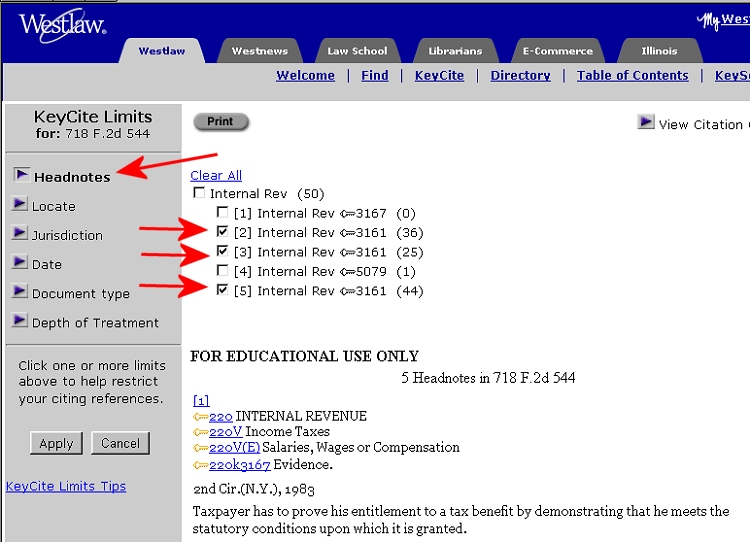Check headnote [4] Internal Rev 5079 checkbox
Image resolution: width=750 pixels, height=542 pixels.
point(222,270)
